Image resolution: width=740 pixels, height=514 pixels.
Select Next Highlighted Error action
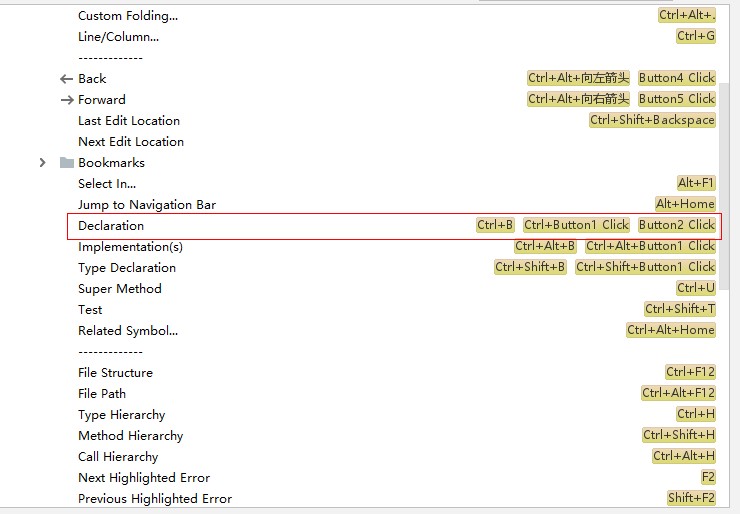pyautogui.click(x=144, y=478)
